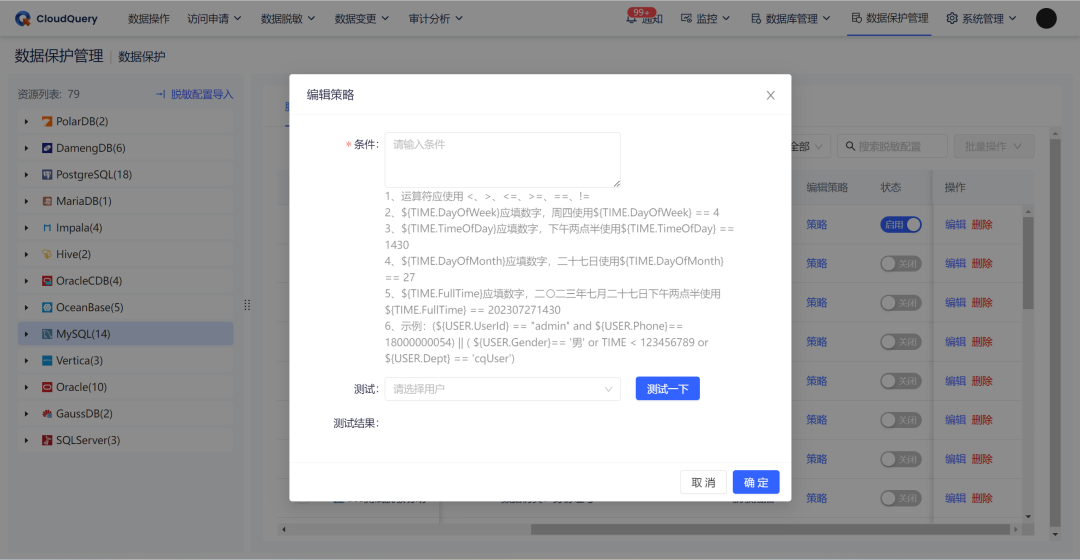The image size is (1080, 560).
Task: Open the 数据变更 menu
Action: pyautogui.click(x=362, y=19)
